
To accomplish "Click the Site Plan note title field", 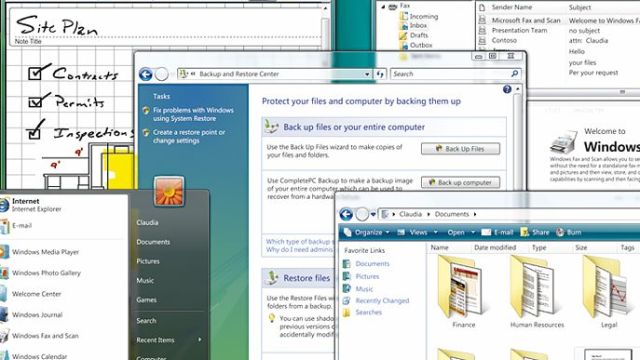I will 165,26.
